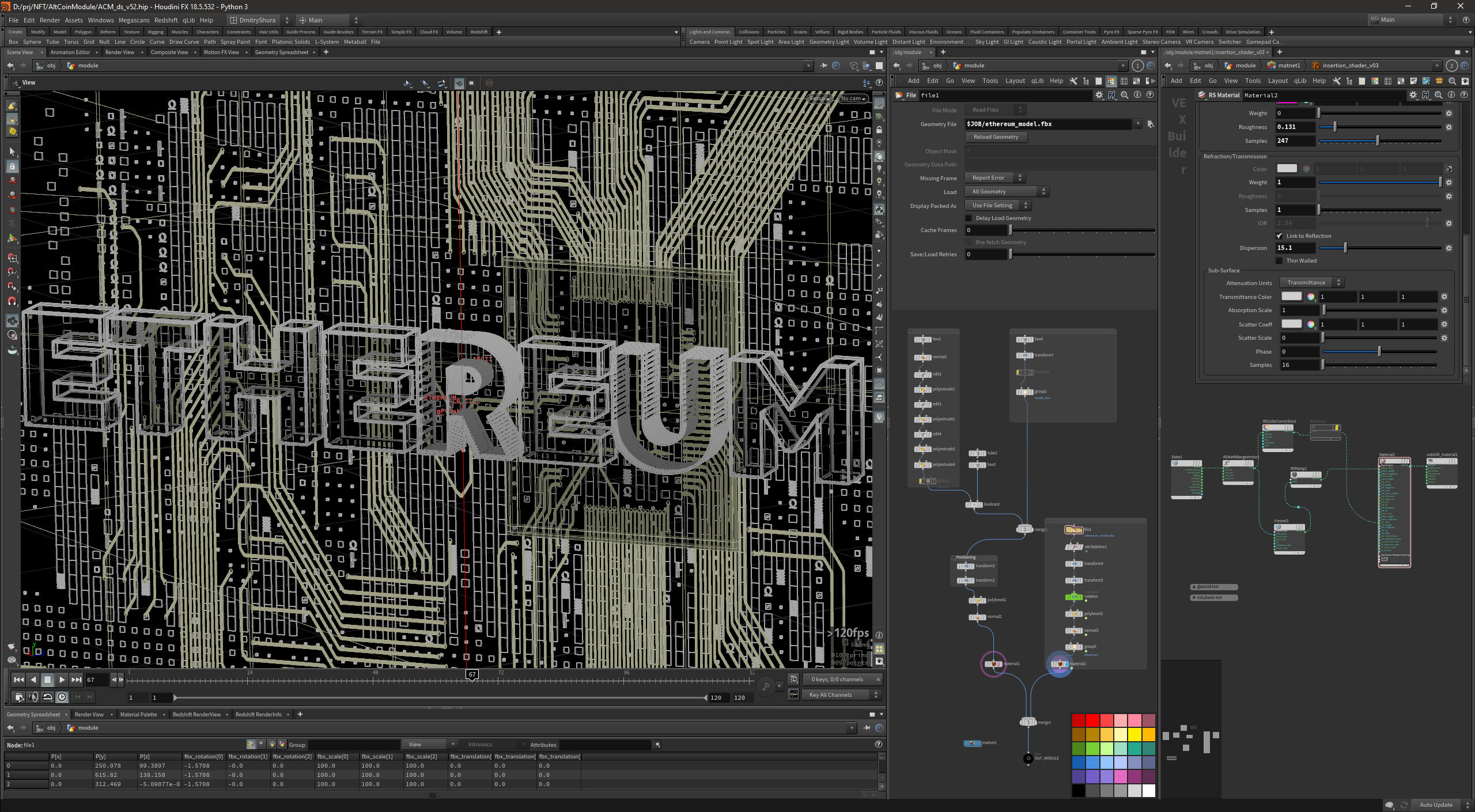Create a Box from the shelf
This screenshot has width=1475, height=812.
(x=13, y=42)
